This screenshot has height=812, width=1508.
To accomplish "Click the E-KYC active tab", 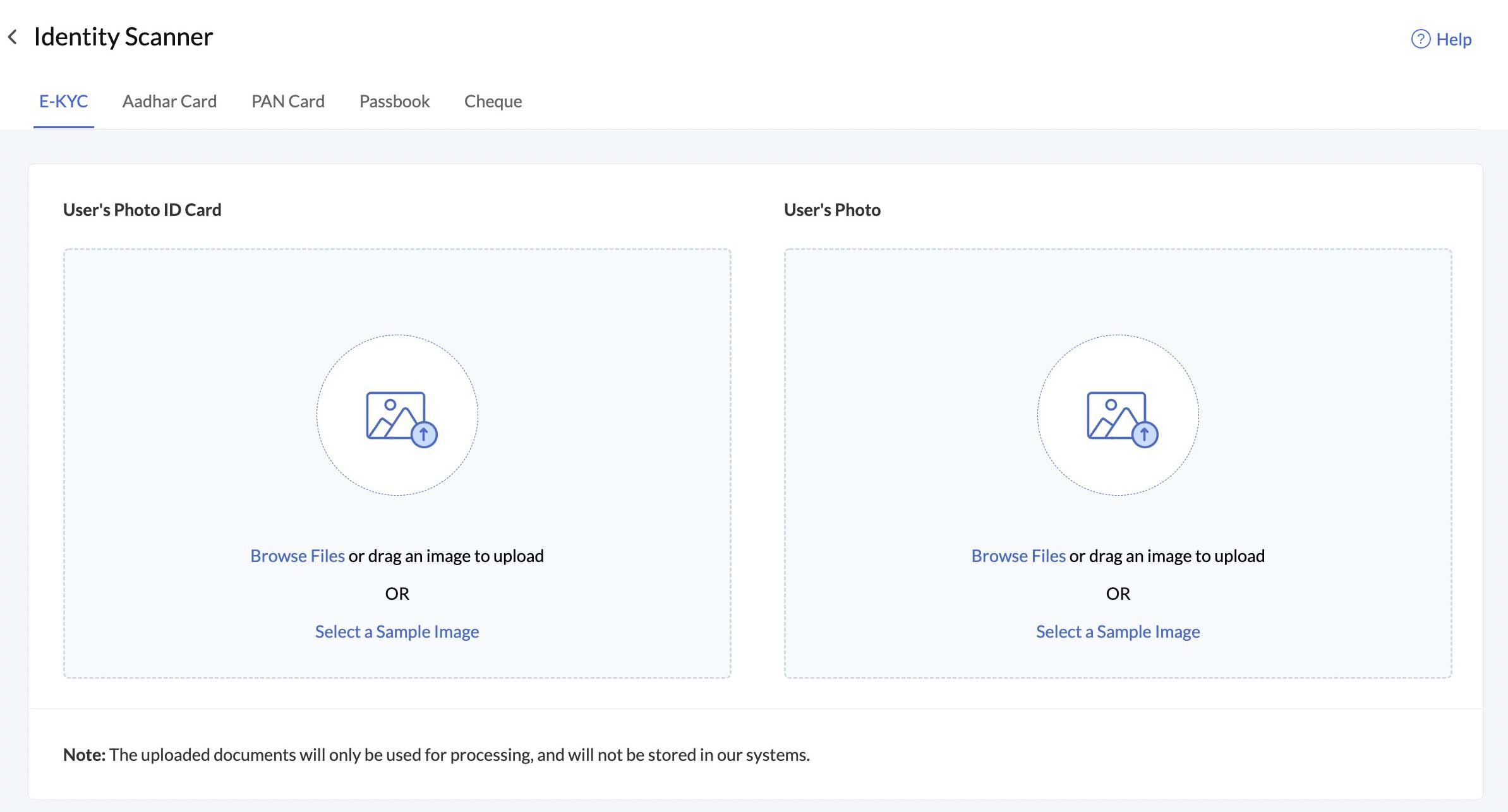I will tap(63, 100).
